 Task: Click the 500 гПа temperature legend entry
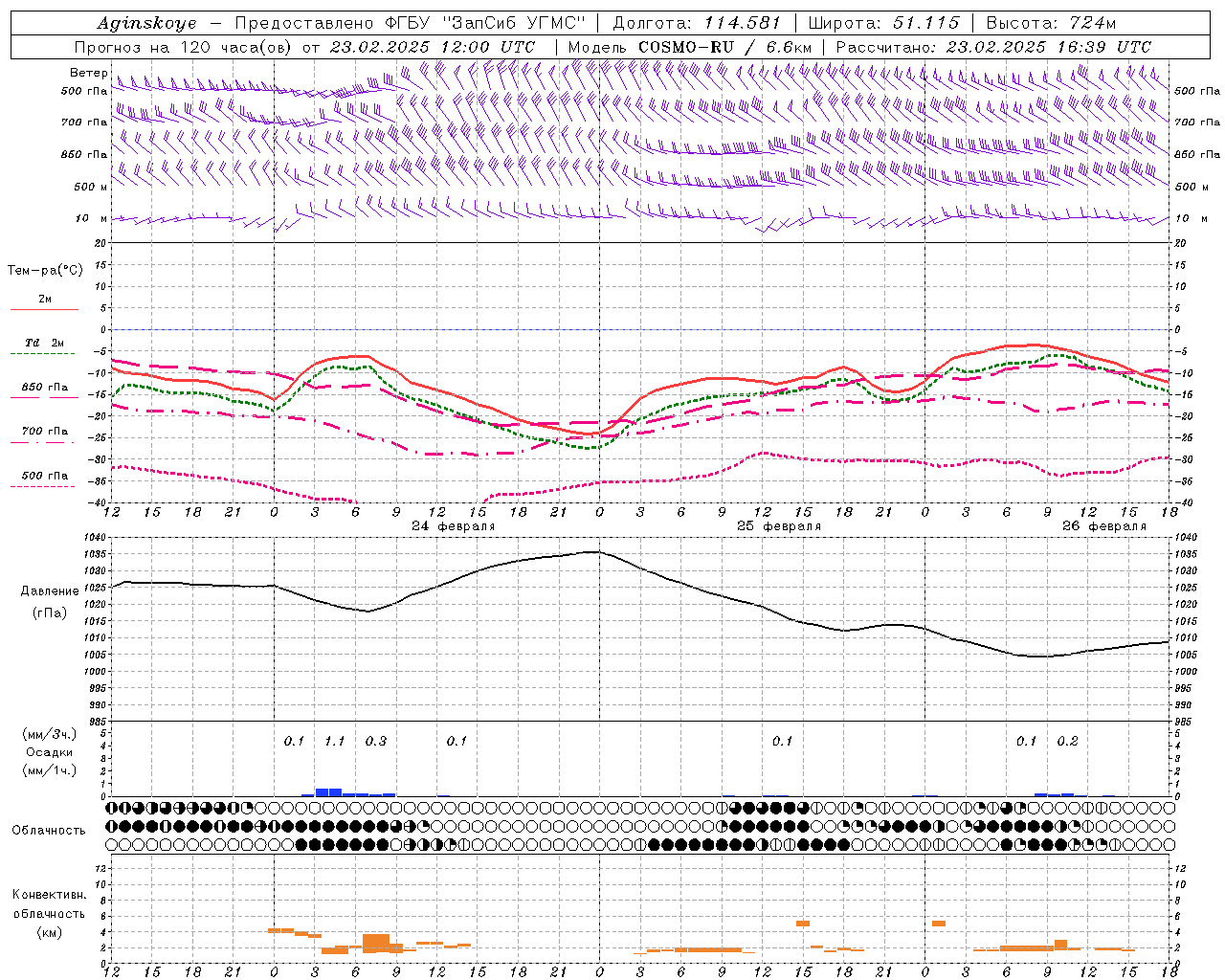pos(45,476)
